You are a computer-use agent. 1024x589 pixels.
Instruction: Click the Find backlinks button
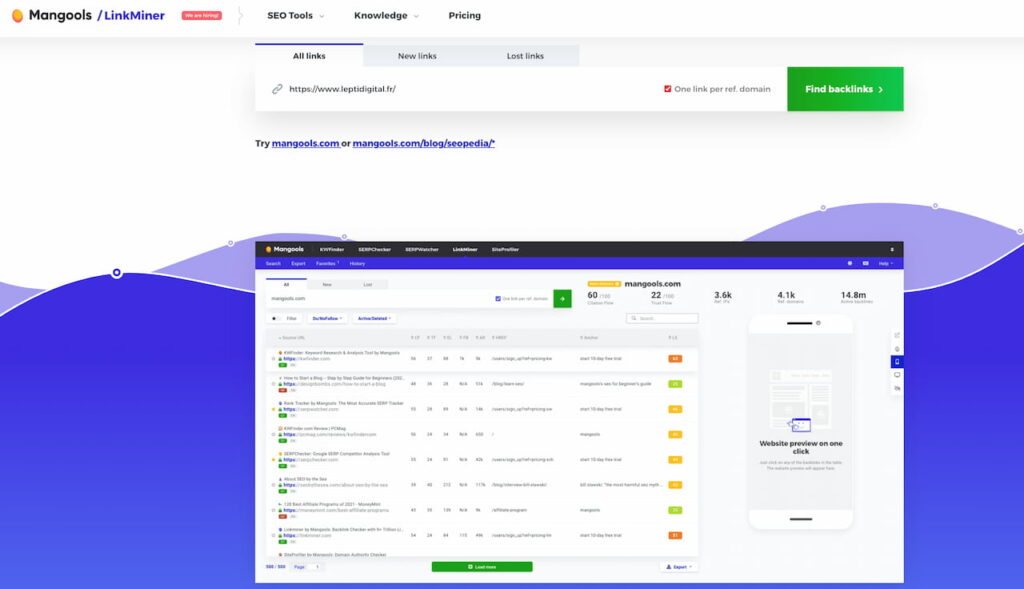(844, 89)
